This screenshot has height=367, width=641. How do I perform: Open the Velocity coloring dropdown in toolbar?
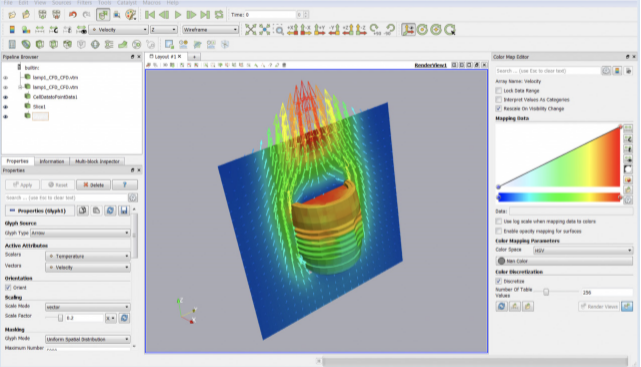[119, 30]
